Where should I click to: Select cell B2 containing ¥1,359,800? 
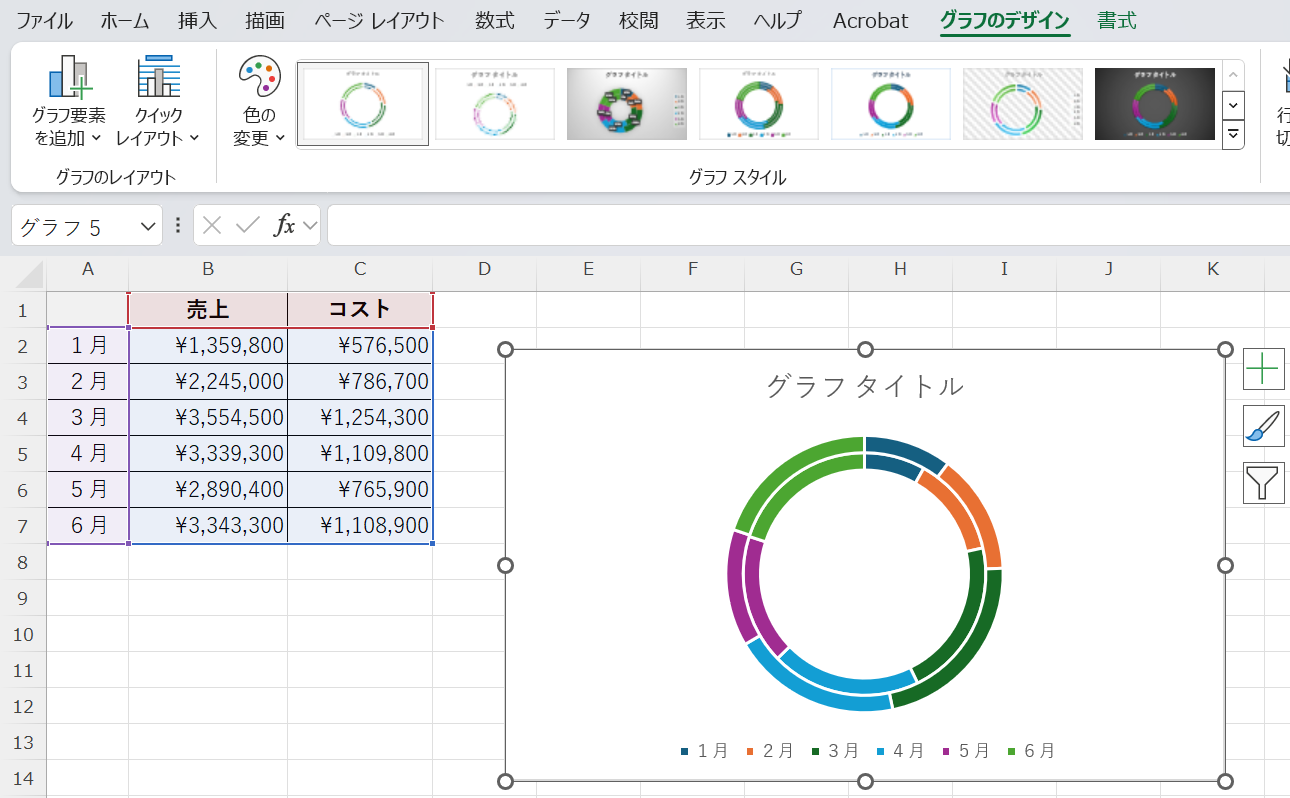207,345
